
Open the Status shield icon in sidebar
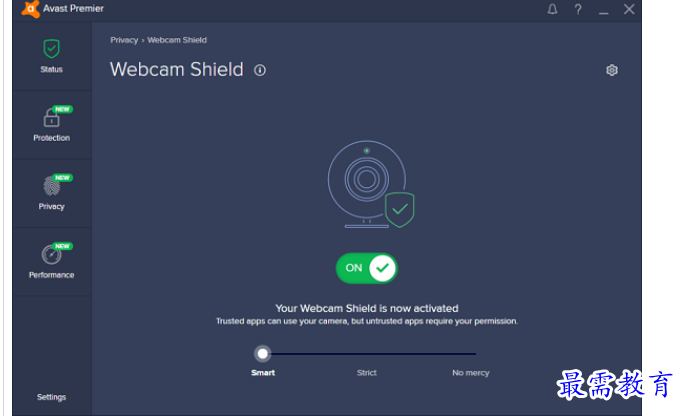tap(51, 49)
